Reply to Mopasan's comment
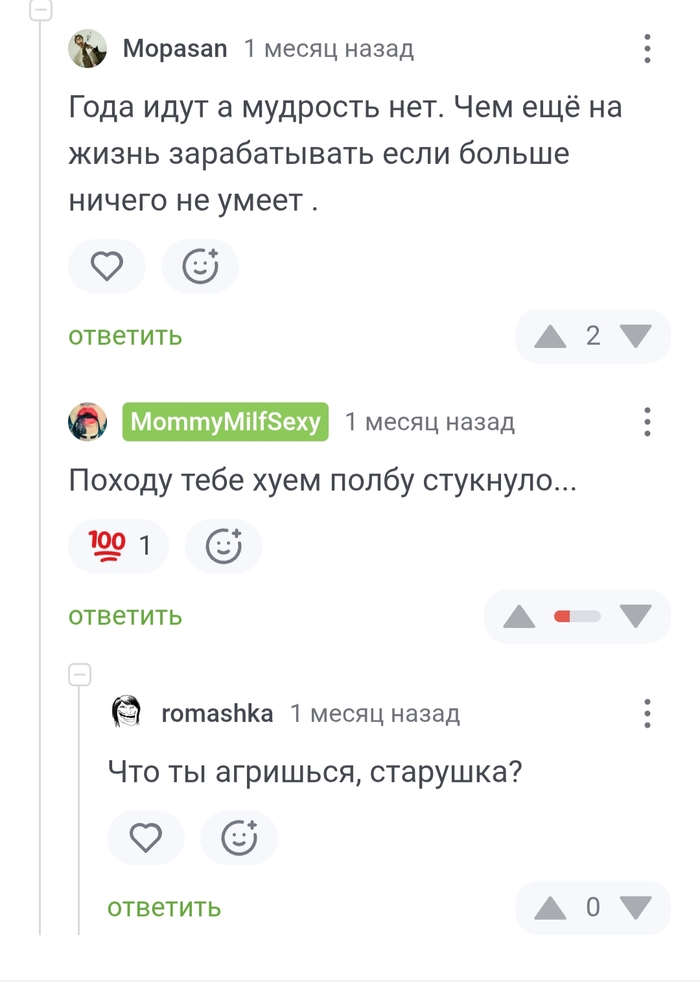Viewport: 700px width, 991px height. coord(125,336)
